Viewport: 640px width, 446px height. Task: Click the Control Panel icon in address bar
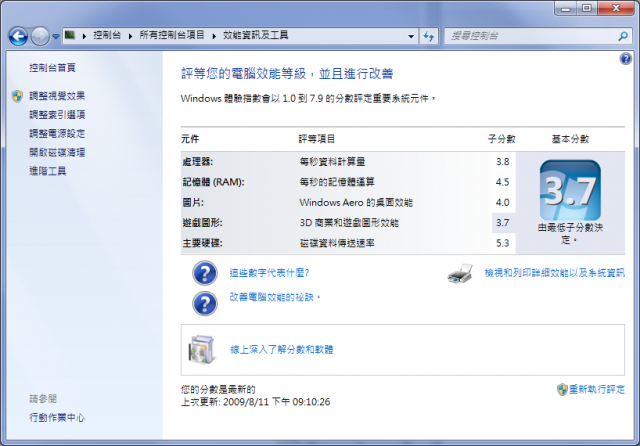point(70,35)
